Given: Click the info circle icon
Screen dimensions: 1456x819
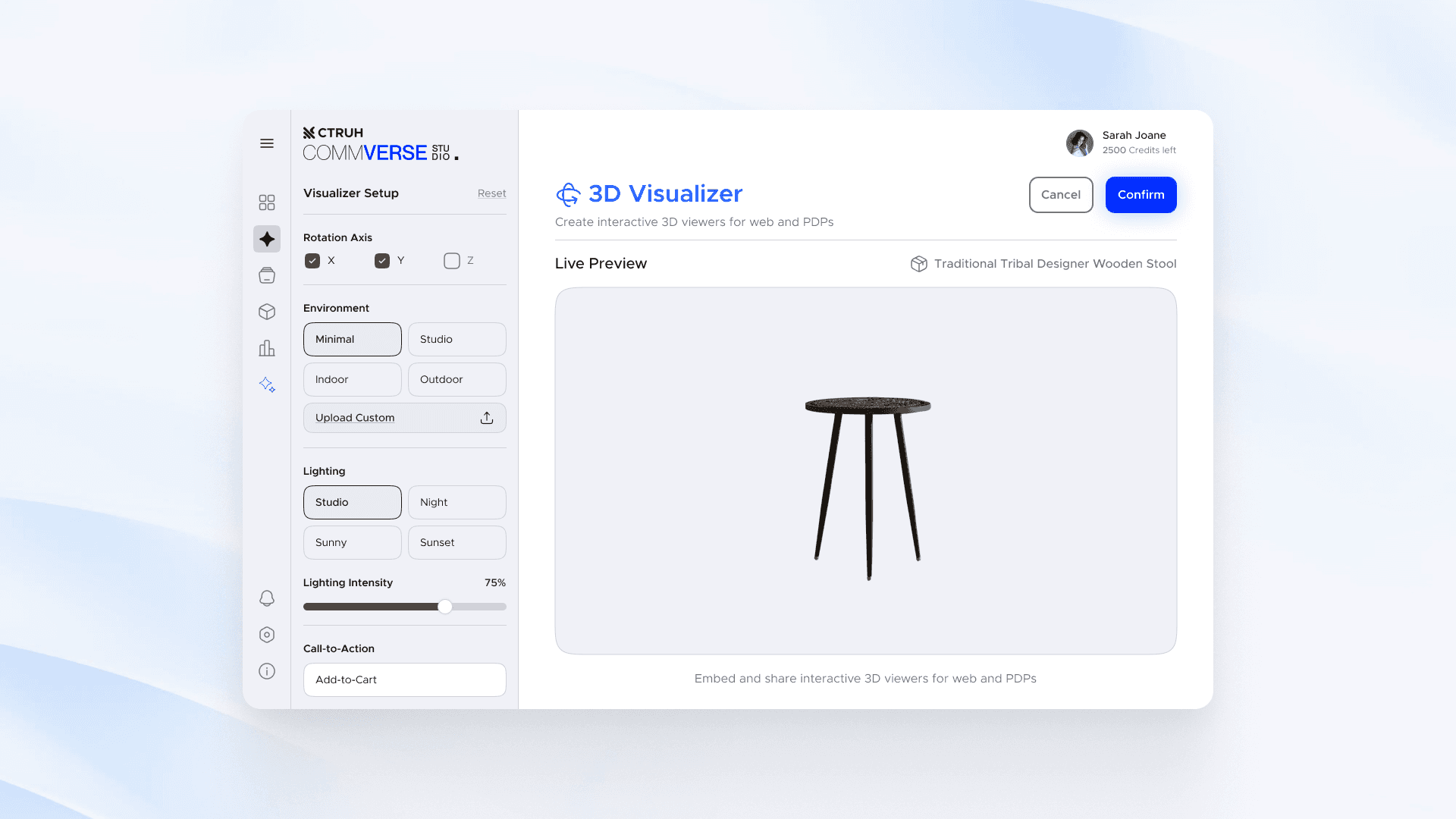Looking at the screenshot, I should point(267,671).
